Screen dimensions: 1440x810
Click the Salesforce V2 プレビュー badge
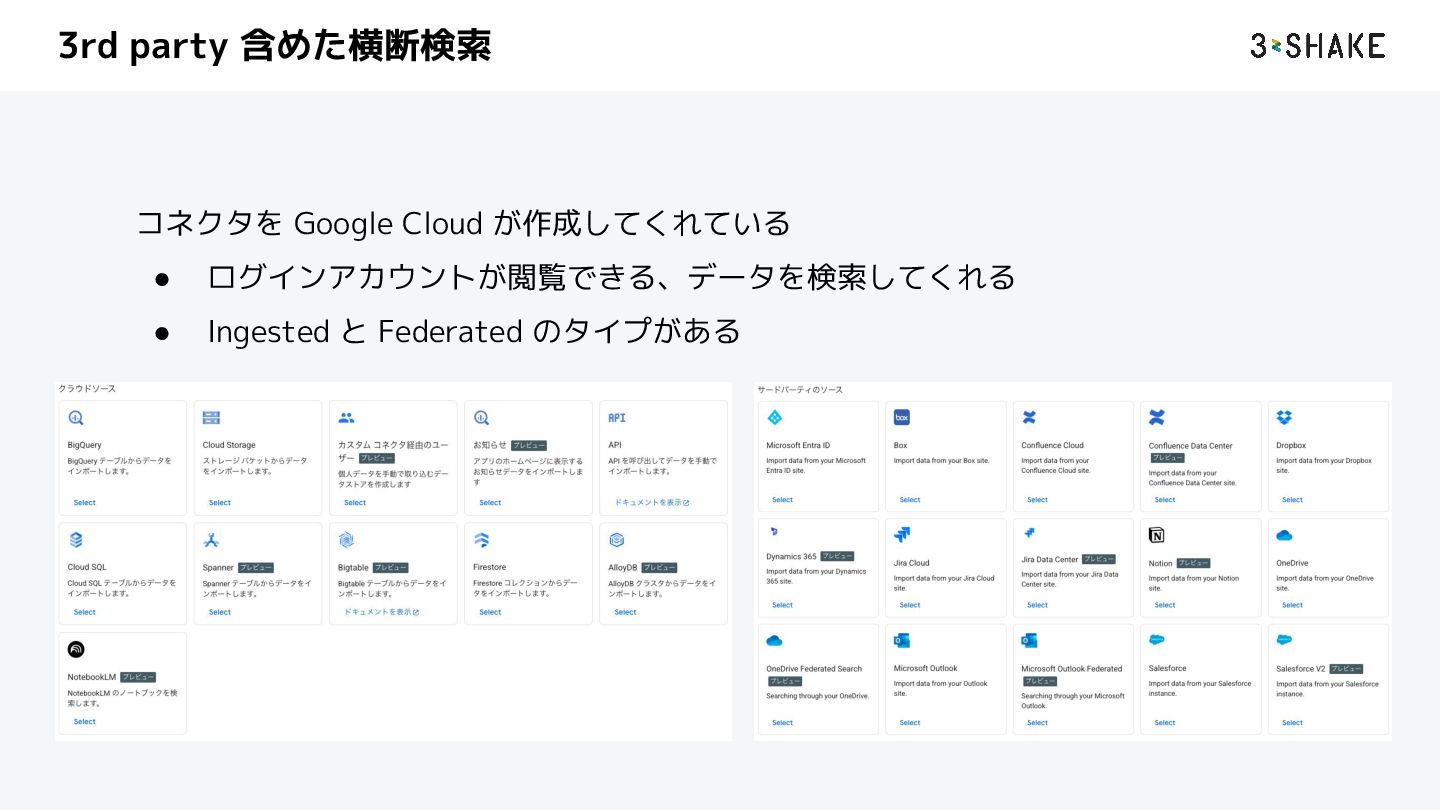tap(1346, 669)
